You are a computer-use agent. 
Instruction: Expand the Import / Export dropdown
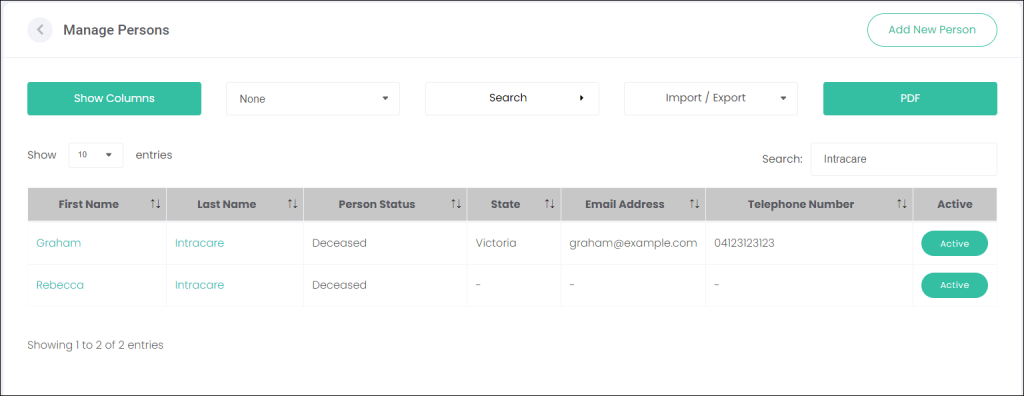(x=711, y=99)
